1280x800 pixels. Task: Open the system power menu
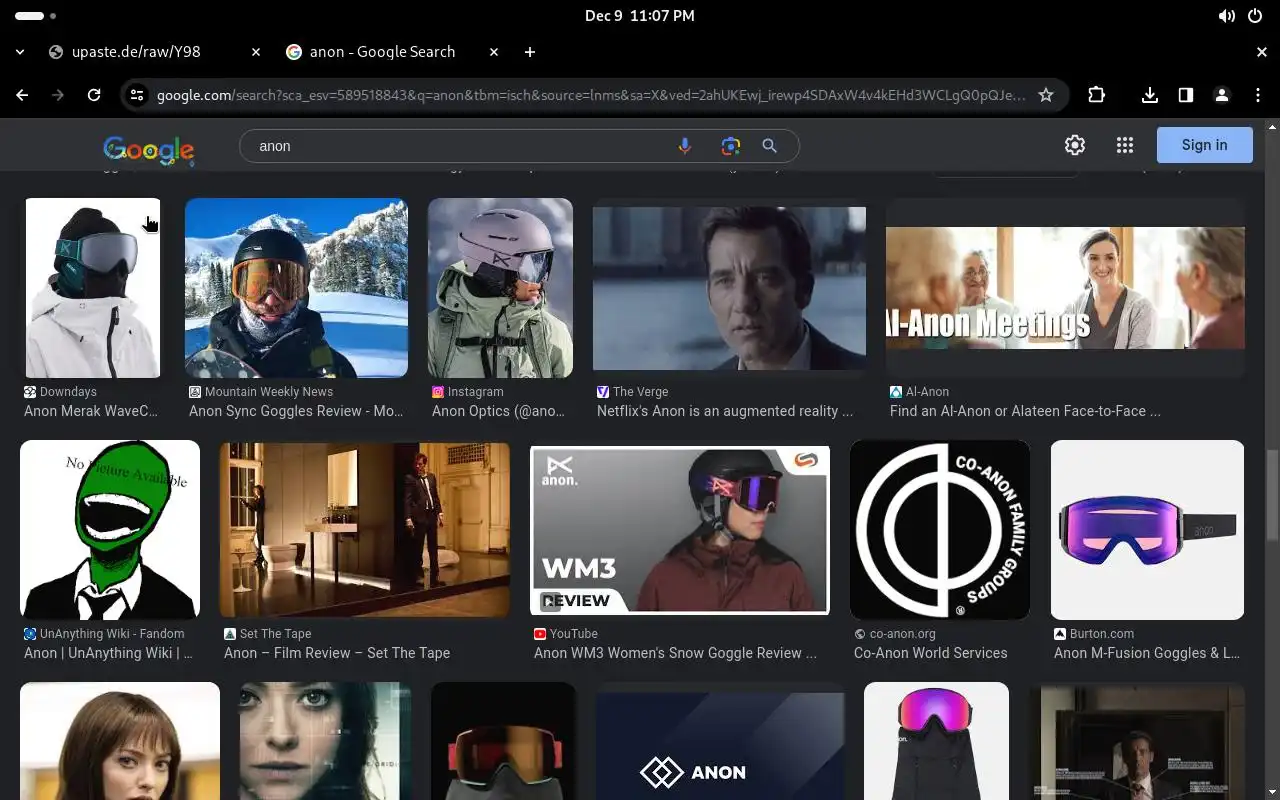click(x=1256, y=16)
